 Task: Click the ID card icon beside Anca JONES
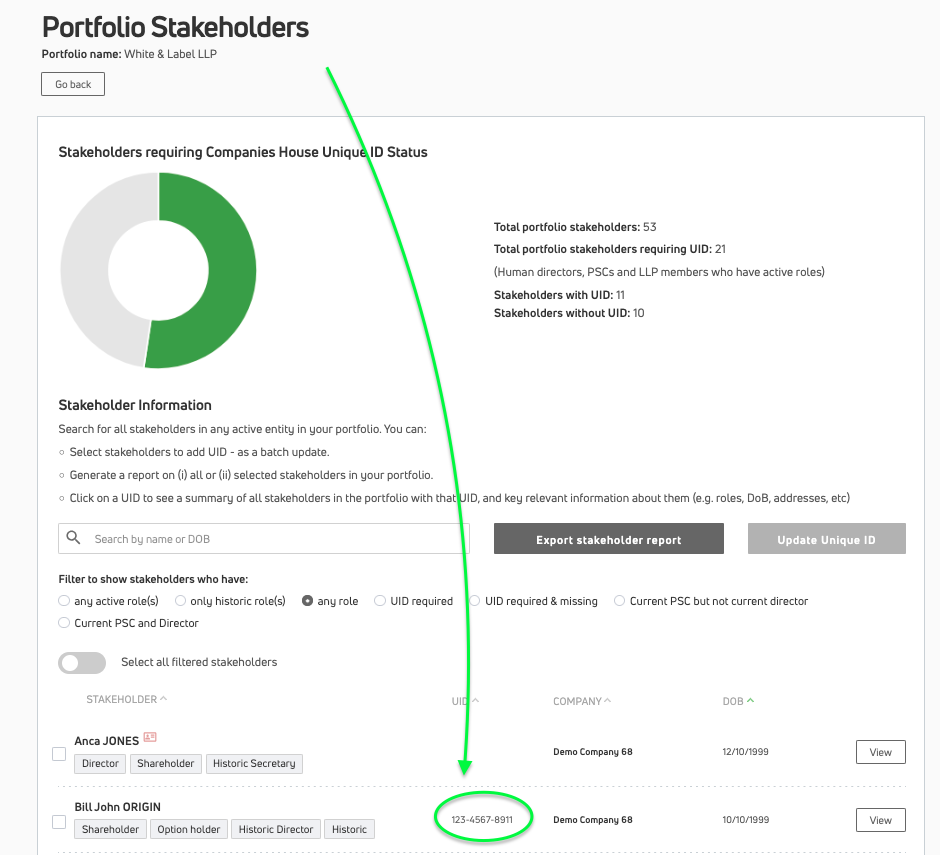pos(150,737)
